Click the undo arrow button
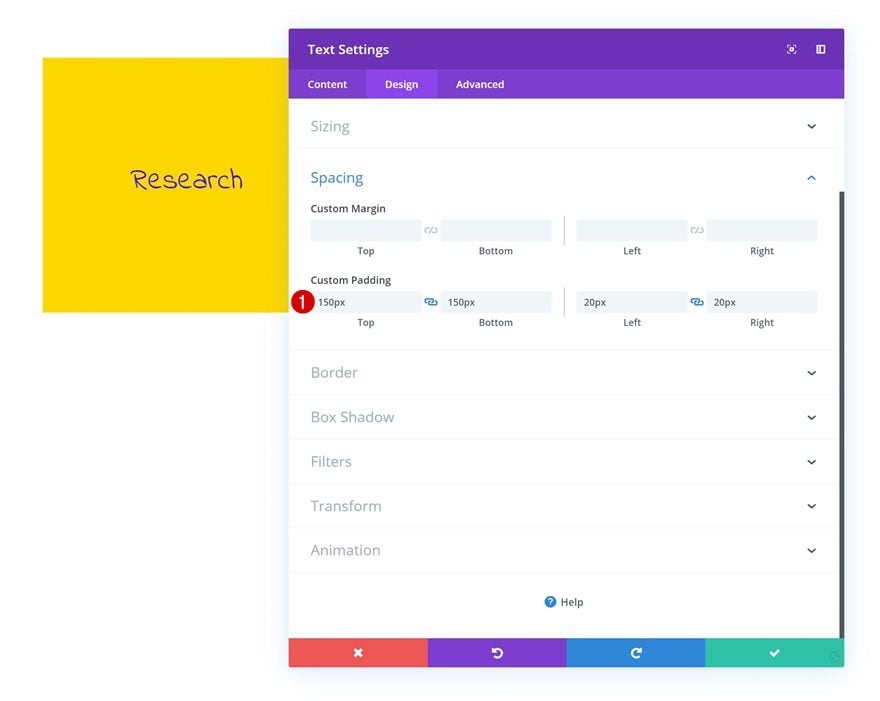 [x=497, y=653]
